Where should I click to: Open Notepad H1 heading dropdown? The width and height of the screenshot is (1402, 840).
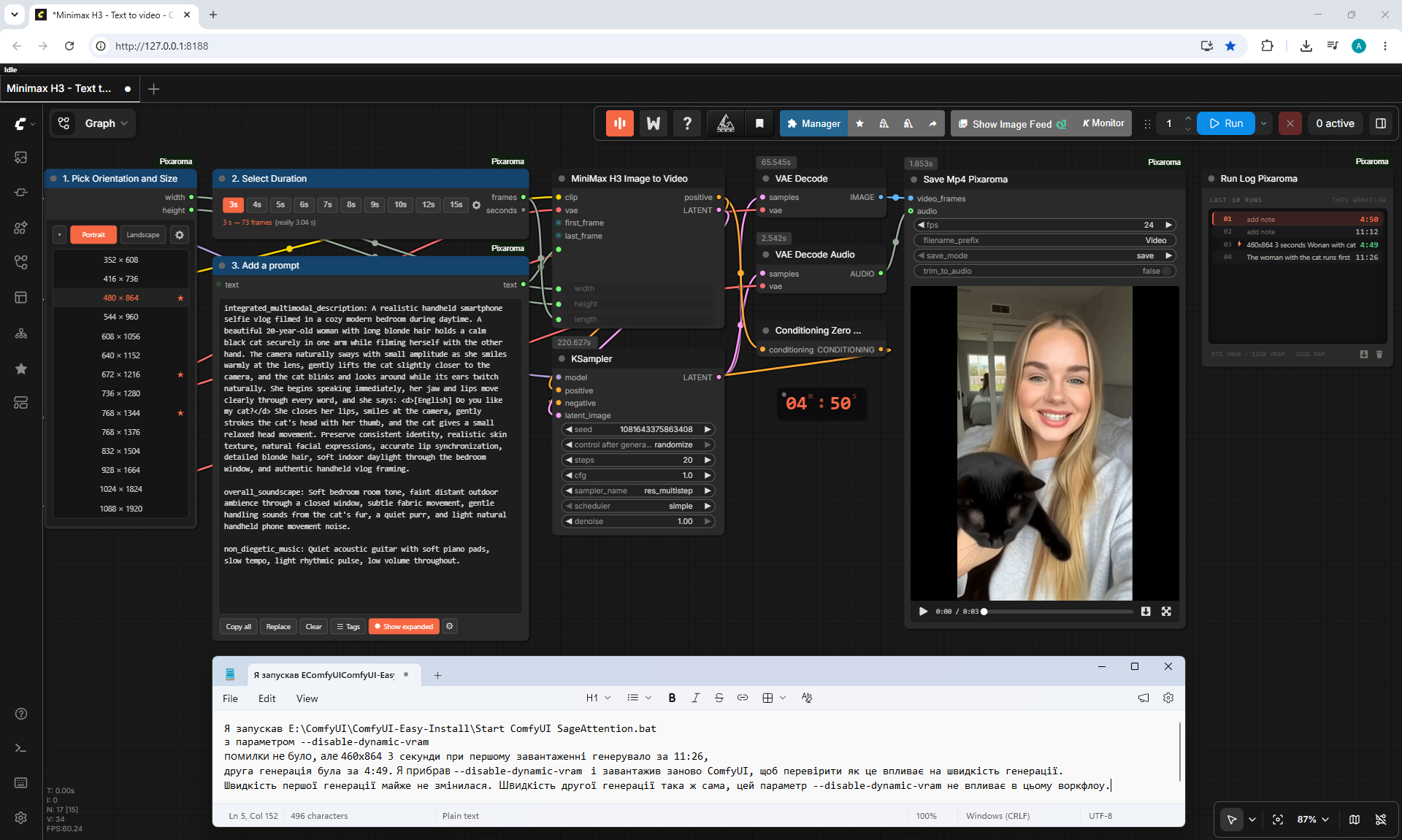click(598, 698)
